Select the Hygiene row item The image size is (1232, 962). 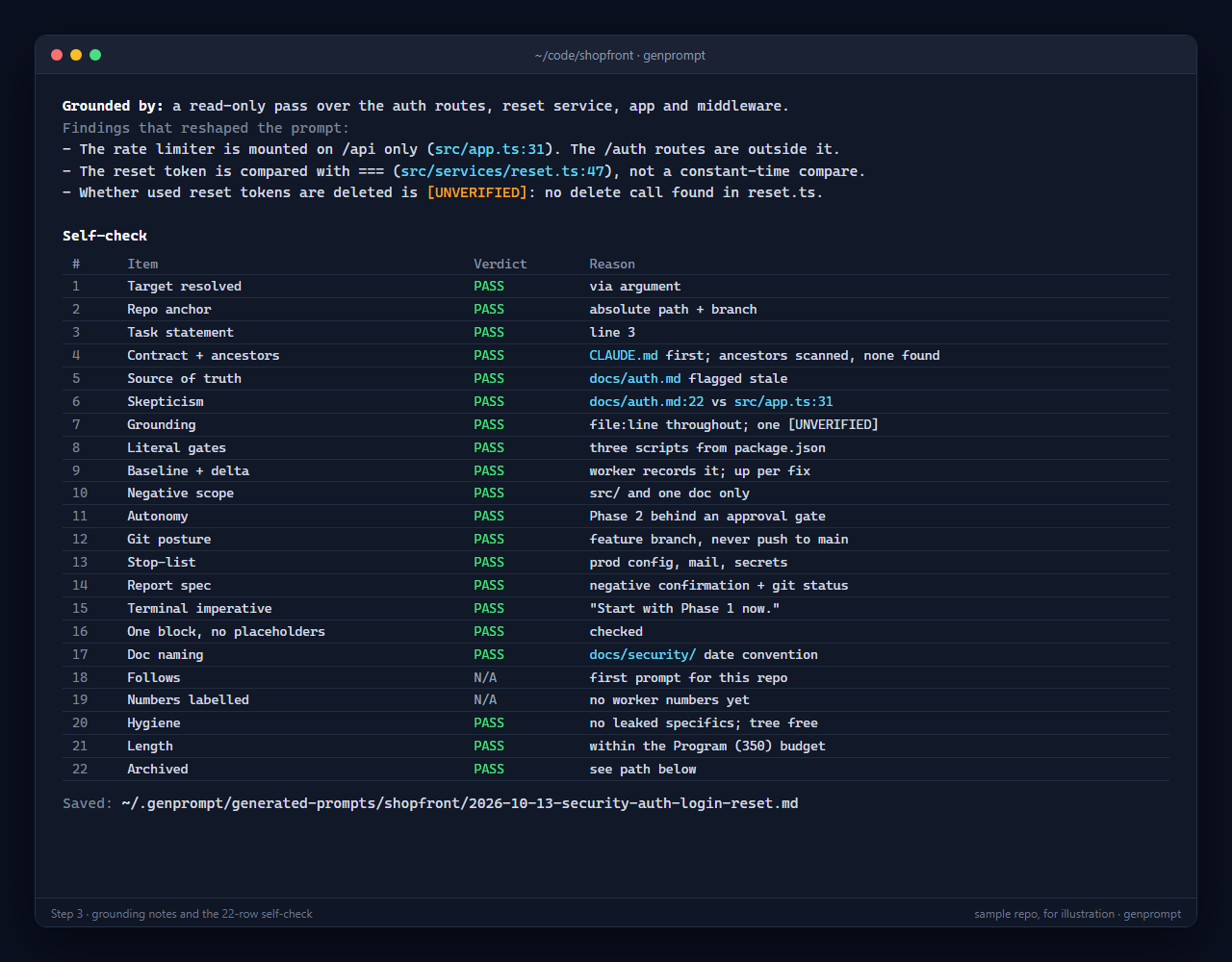pyautogui.click(x=154, y=722)
